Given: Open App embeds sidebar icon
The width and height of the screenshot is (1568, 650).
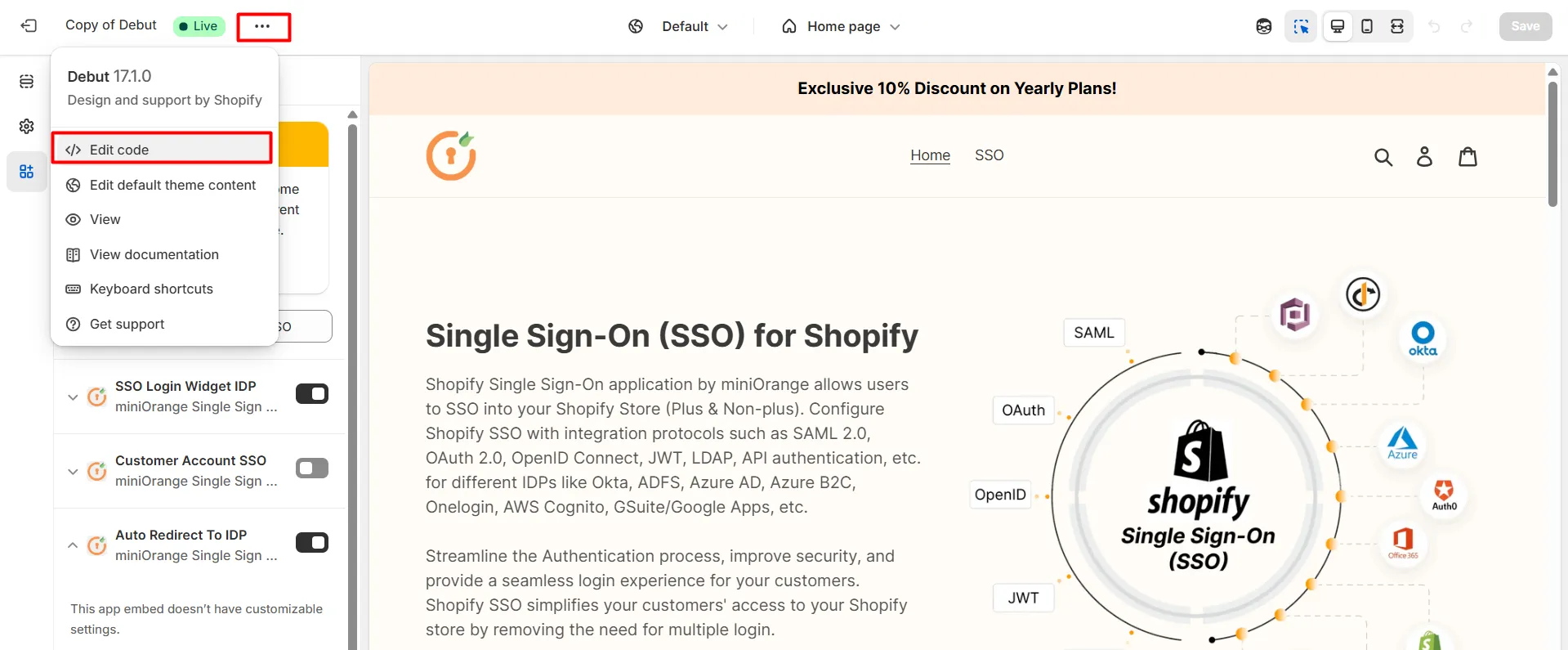Looking at the screenshot, I should [x=27, y=172].
